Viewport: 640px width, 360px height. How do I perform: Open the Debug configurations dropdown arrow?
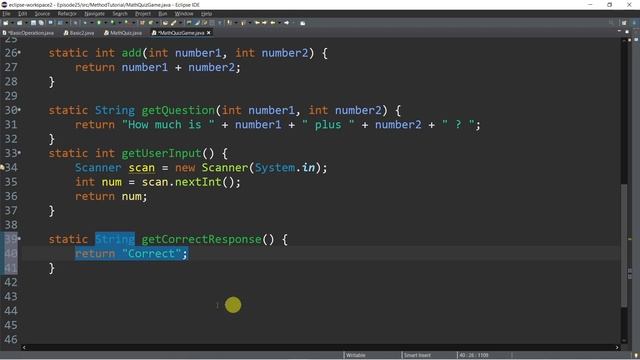click(92, 23)
